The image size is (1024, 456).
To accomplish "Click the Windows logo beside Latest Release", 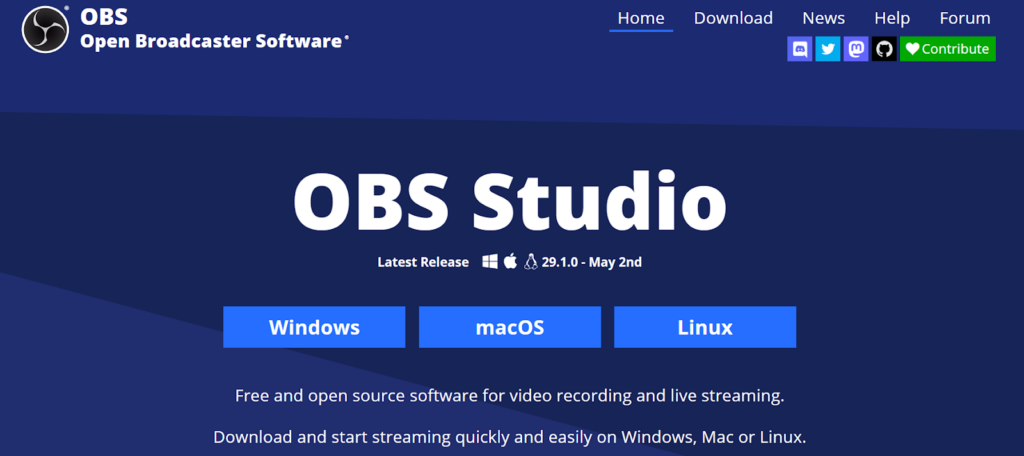I will pos(490,262).
